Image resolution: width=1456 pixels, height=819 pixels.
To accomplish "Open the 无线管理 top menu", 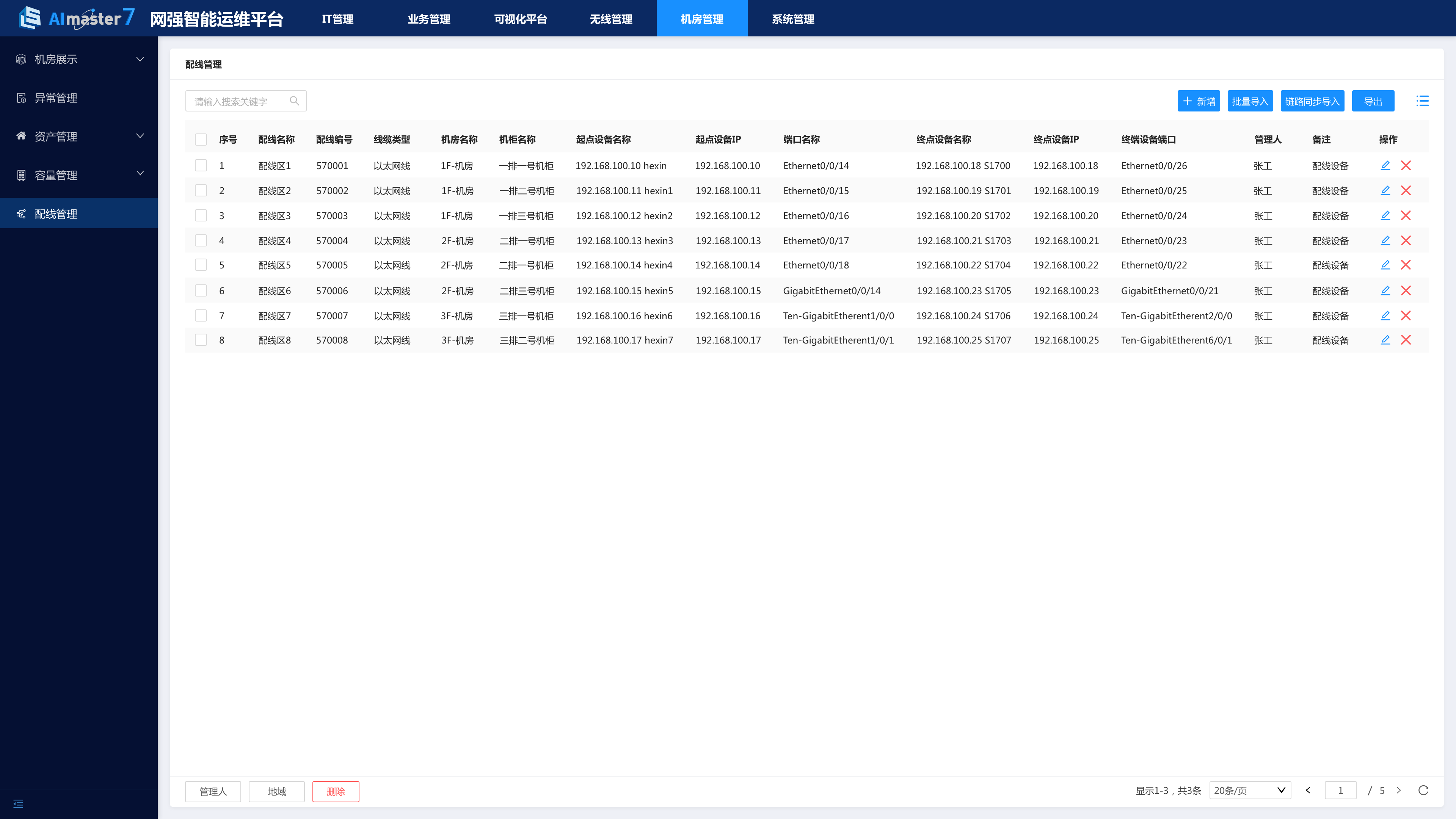I will pyautogui.click(x=610, y=19).
